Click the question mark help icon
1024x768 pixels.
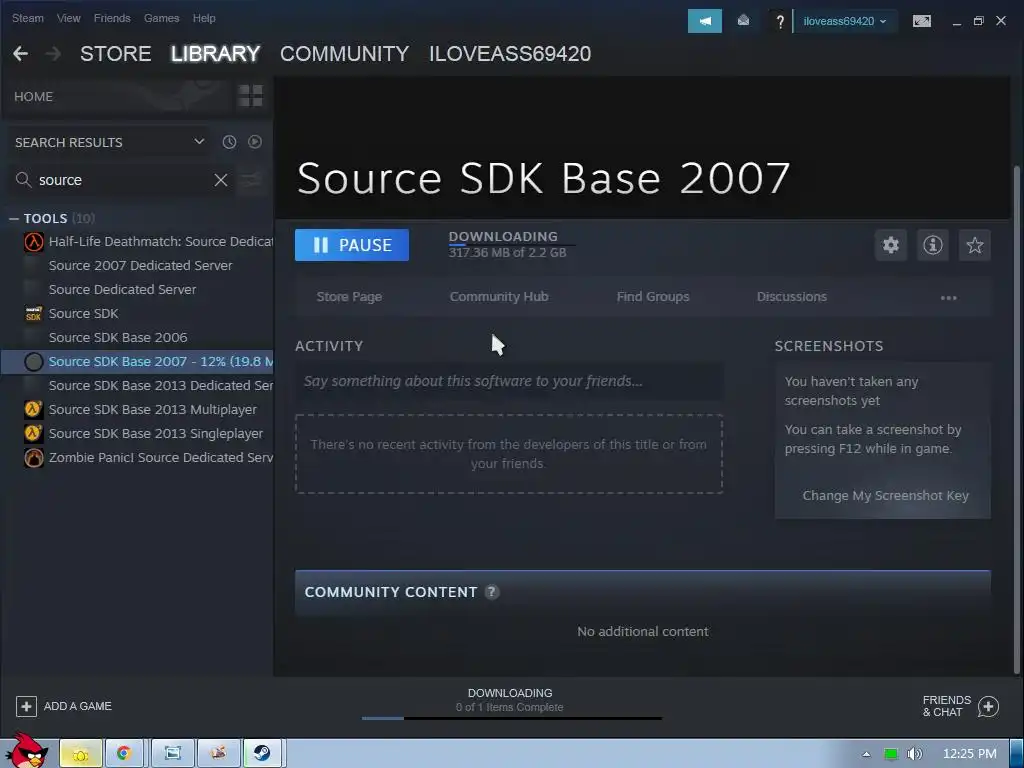[780, 22]
